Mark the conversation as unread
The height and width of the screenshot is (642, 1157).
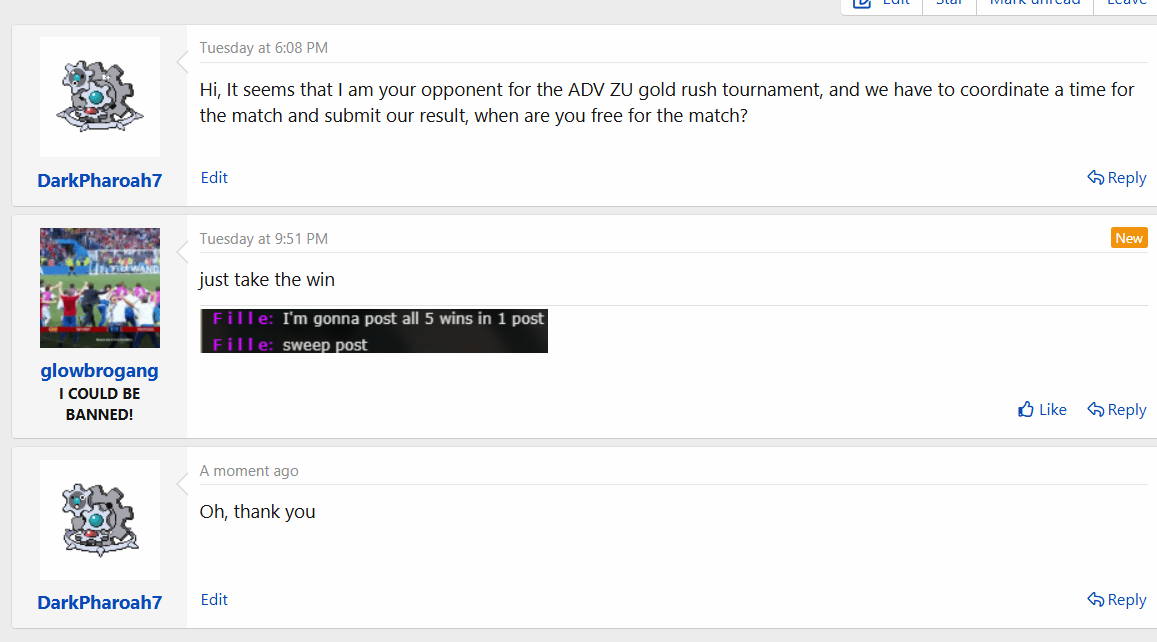(x=1034, y=3)
